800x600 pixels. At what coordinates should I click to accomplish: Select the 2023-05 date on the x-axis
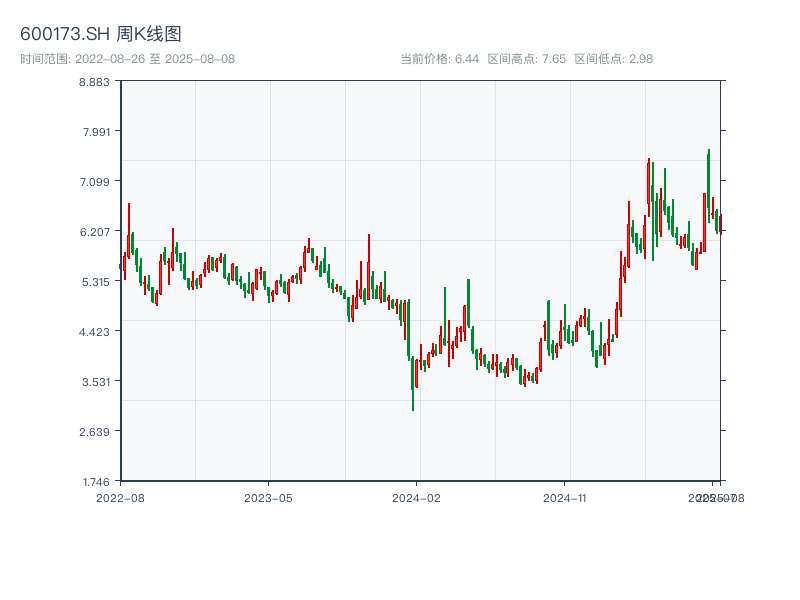pyautogui.click(x=268, y=497)
